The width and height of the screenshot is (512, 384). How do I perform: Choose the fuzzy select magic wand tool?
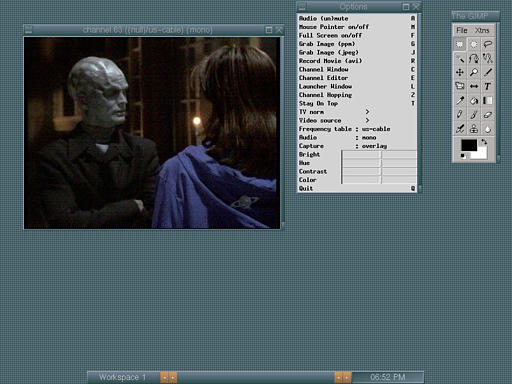[x=460, y=58]
